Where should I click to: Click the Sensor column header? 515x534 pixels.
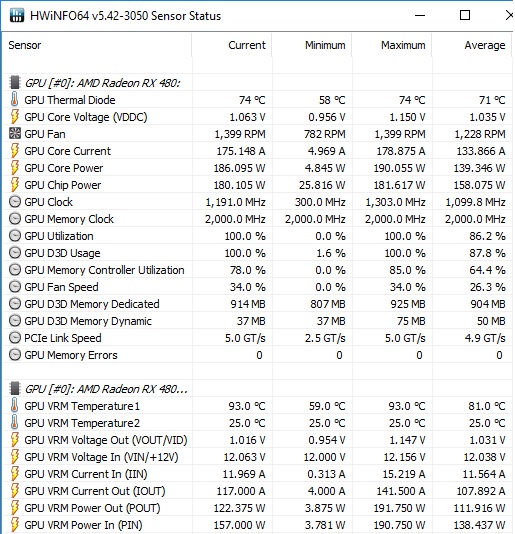(97, 45)
